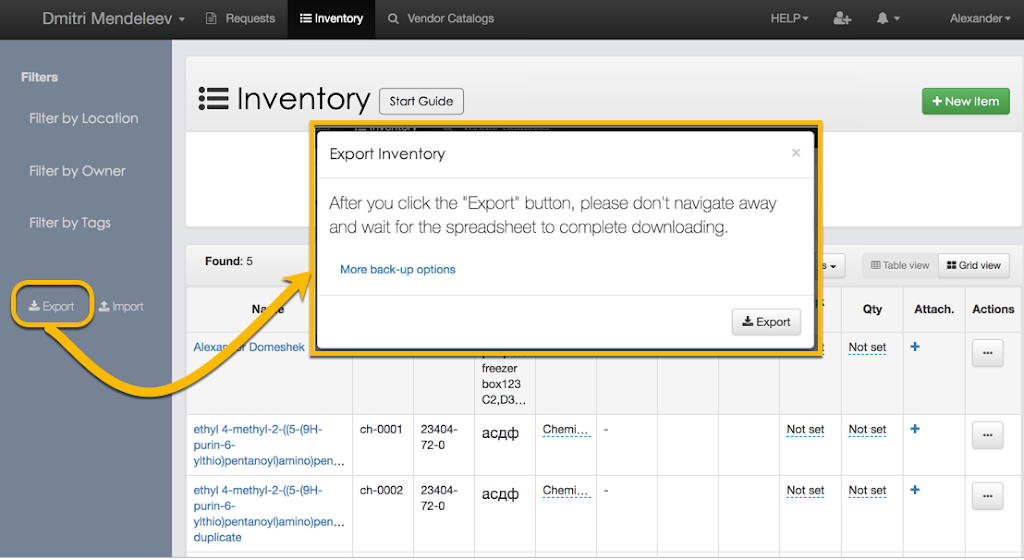Create a New Item

pos(965,101)
